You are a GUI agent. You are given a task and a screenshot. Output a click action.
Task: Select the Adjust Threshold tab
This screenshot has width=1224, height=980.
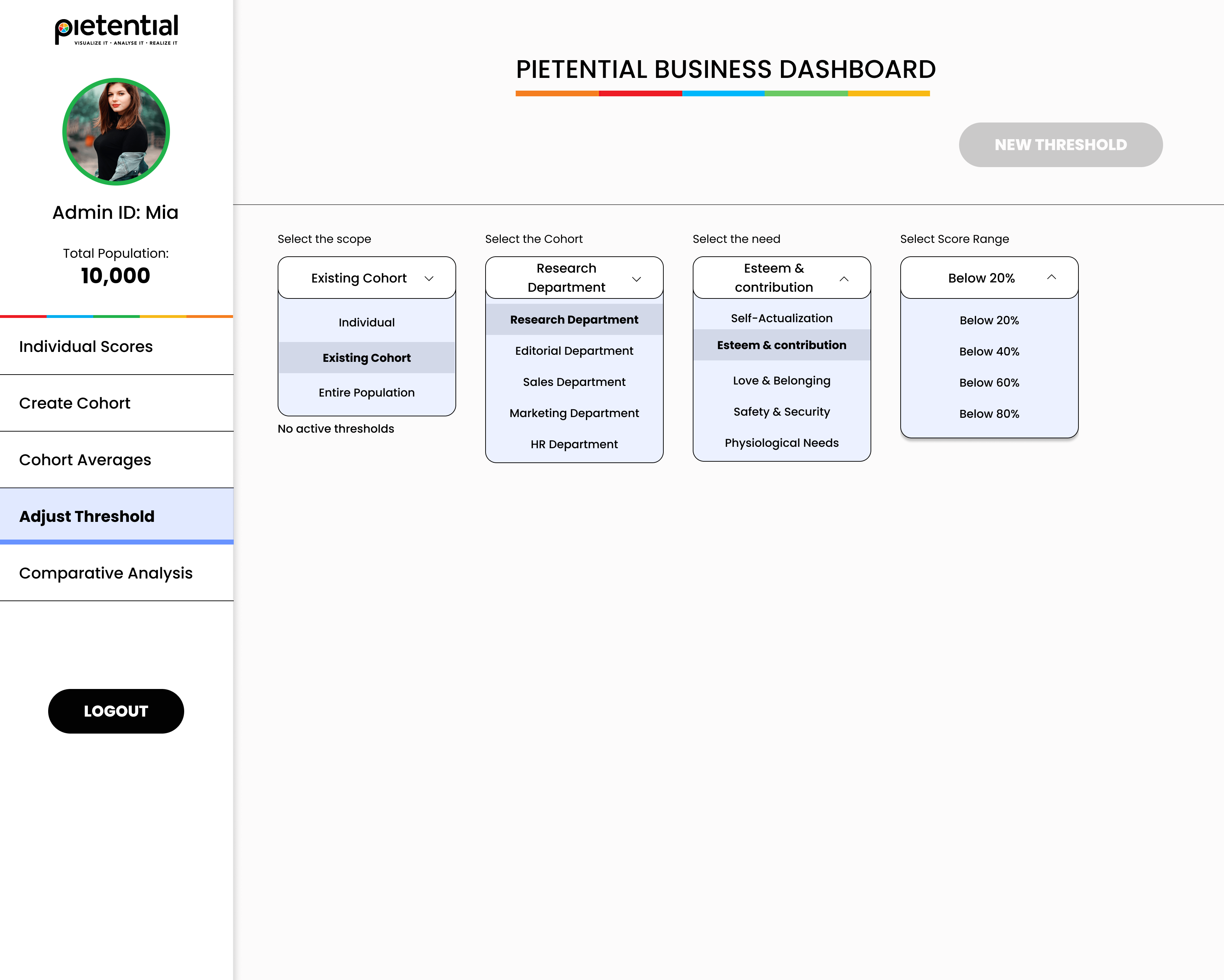pos(117,517)
